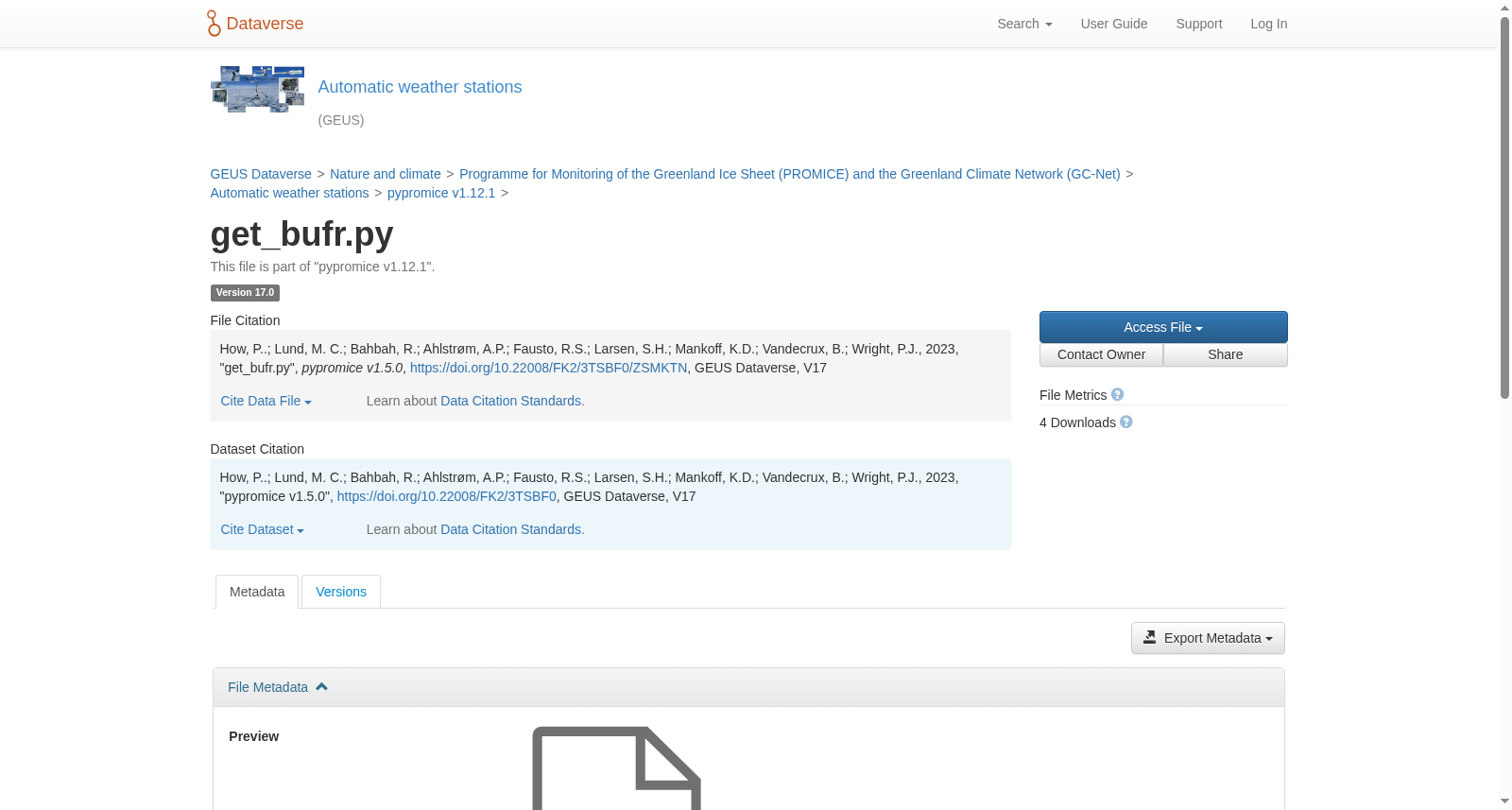Go to Nature and climate breadcrumb
The image size is (1512, 810).
(x=386, y=174)
